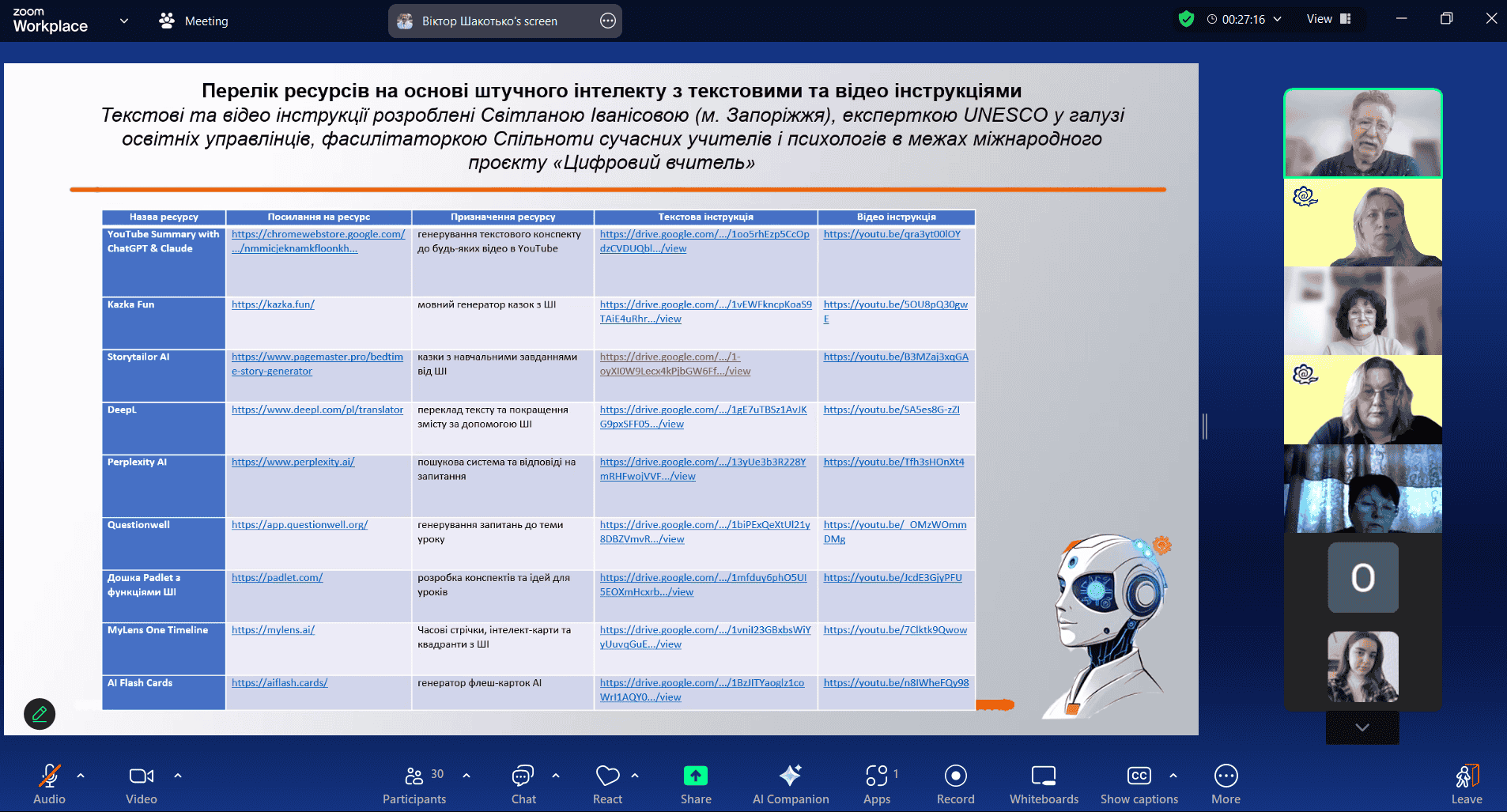Open audio options arrow next to Audio
Screen dimensions: 1507x812
(x=81, y=776)
